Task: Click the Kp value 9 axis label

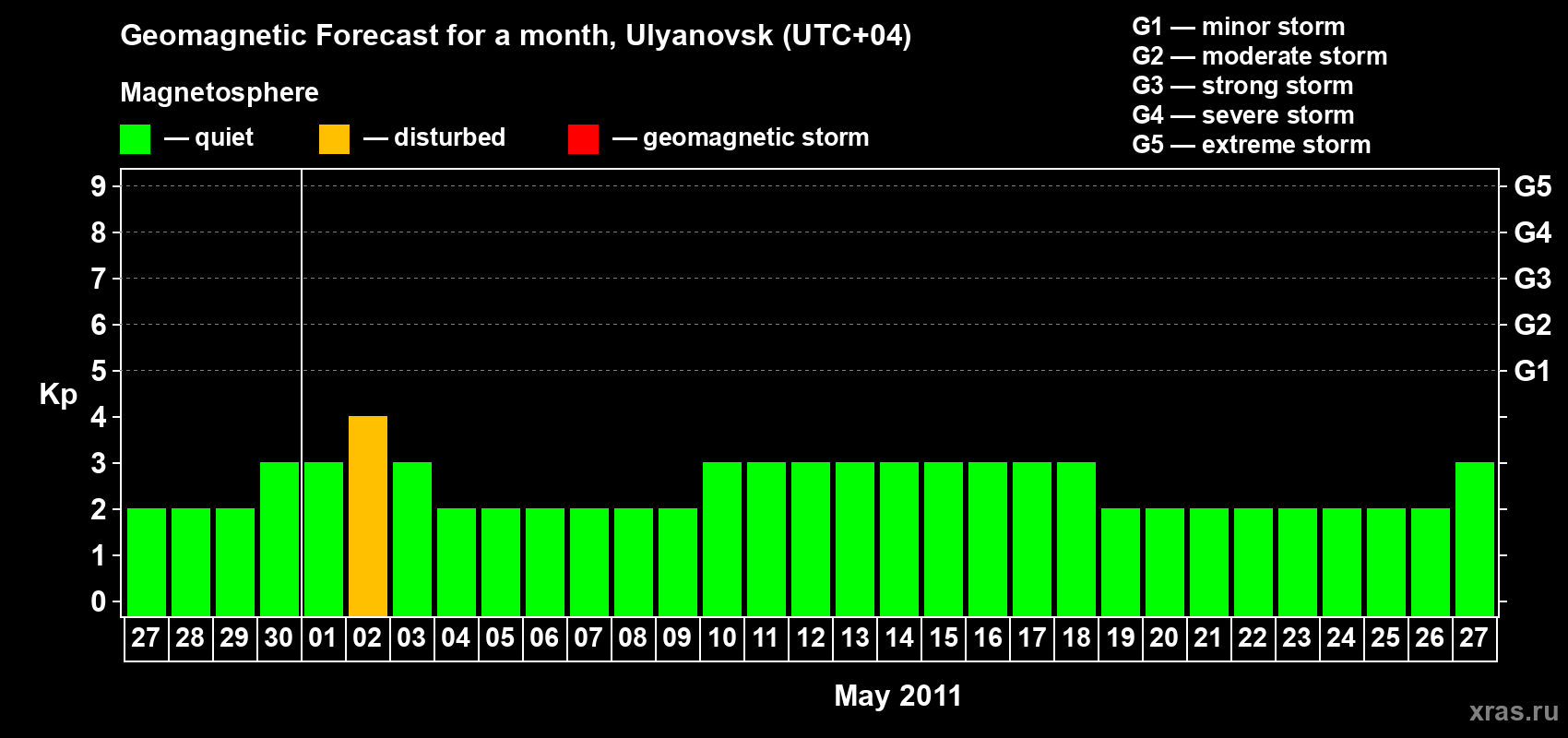Action: (x=99, y=186)
